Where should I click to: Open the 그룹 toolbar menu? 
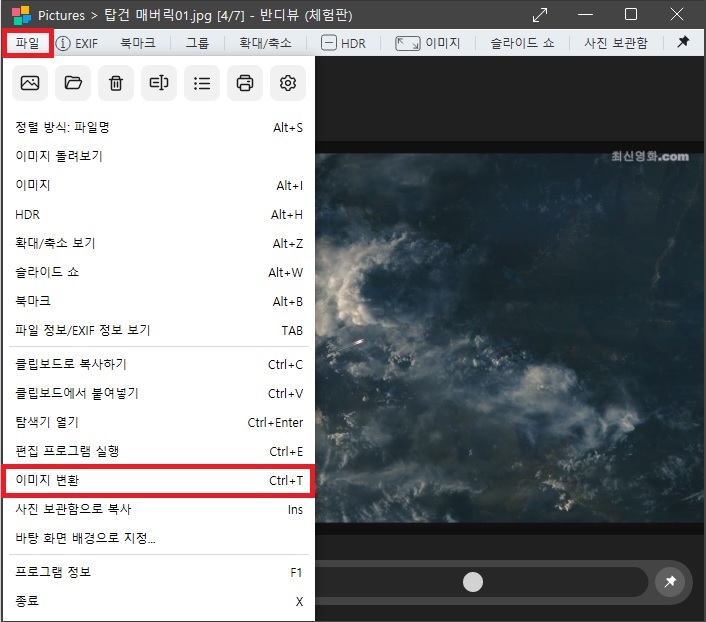pos(197,43)
